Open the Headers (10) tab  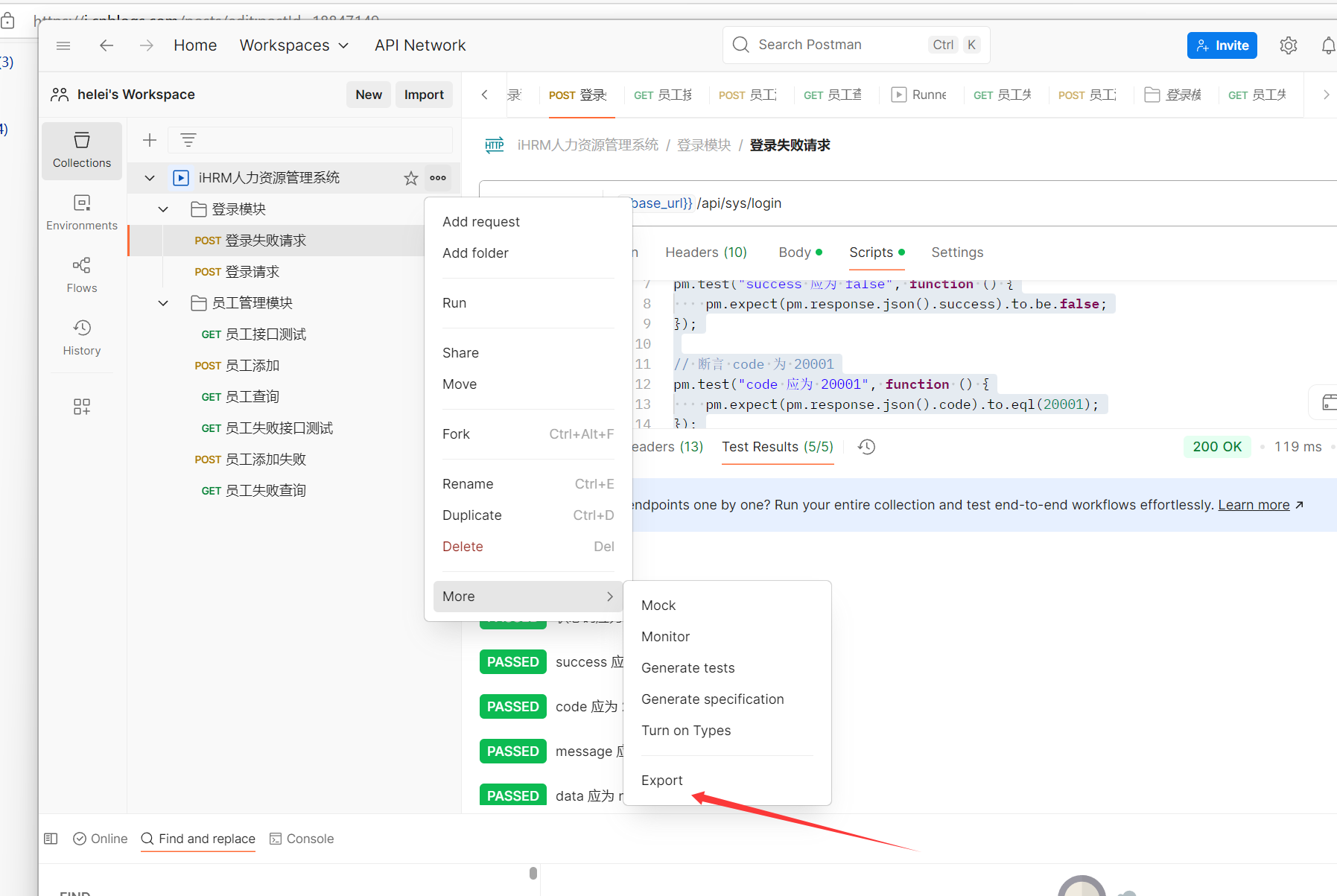click(x=706, y=252)
